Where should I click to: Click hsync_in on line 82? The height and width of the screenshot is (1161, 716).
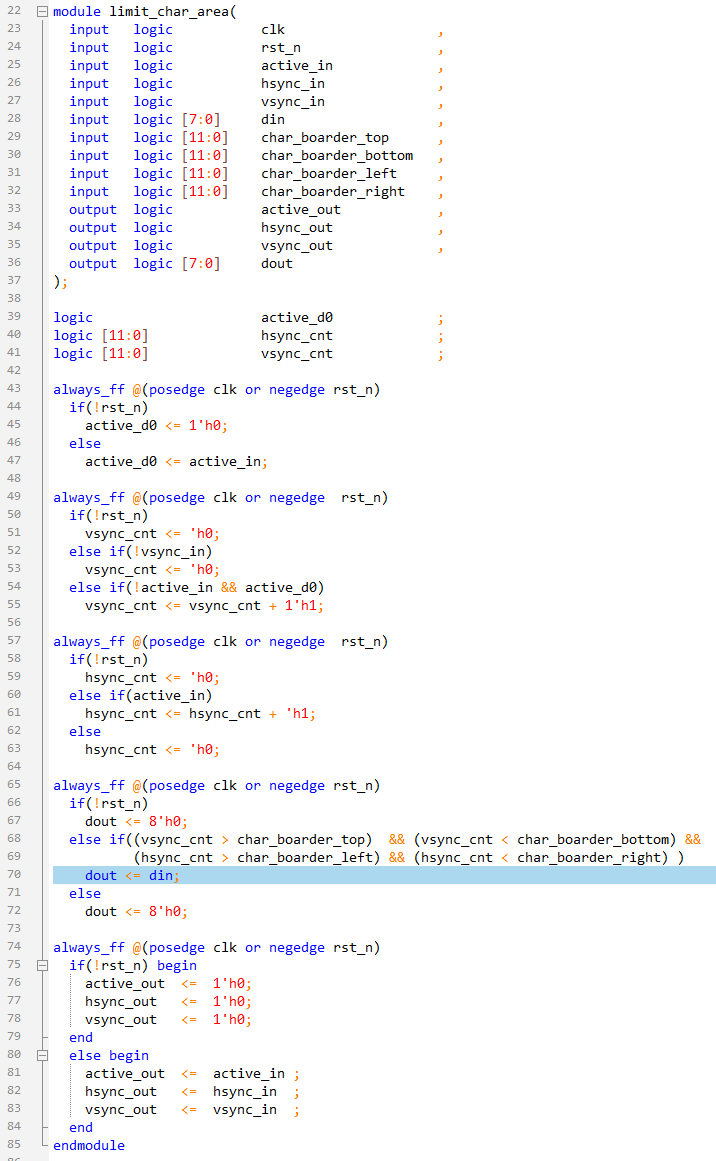point(245,1091)
